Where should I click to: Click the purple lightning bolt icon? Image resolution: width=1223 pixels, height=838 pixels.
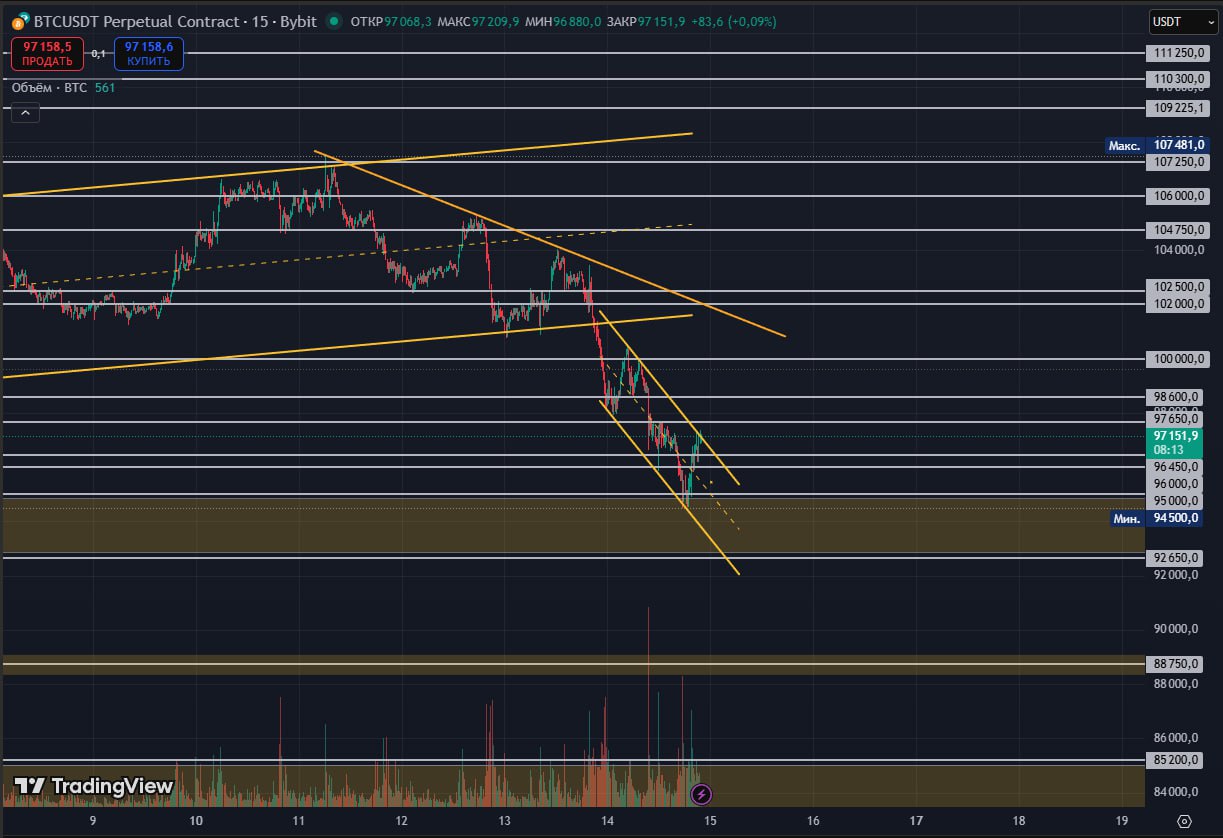point(702,795)
